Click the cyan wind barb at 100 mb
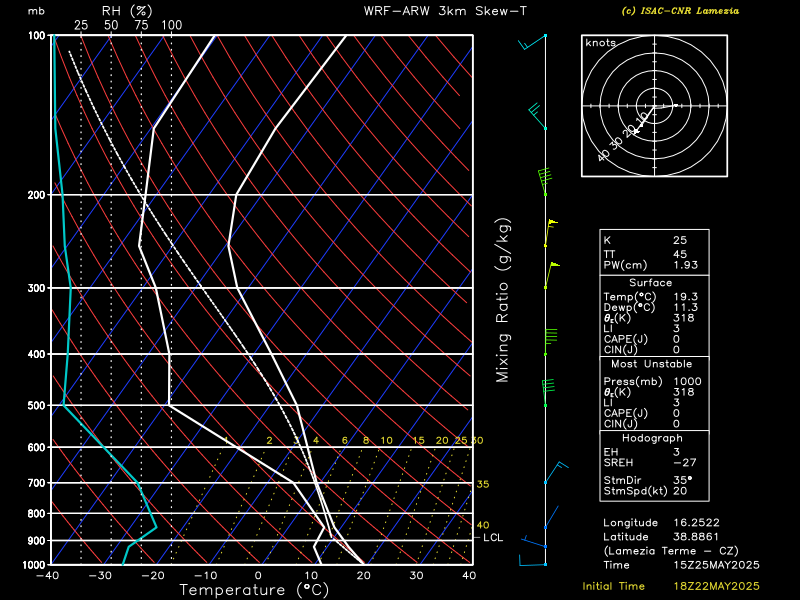The height and width of the screenshot is (600, 800). pos(532,42)
